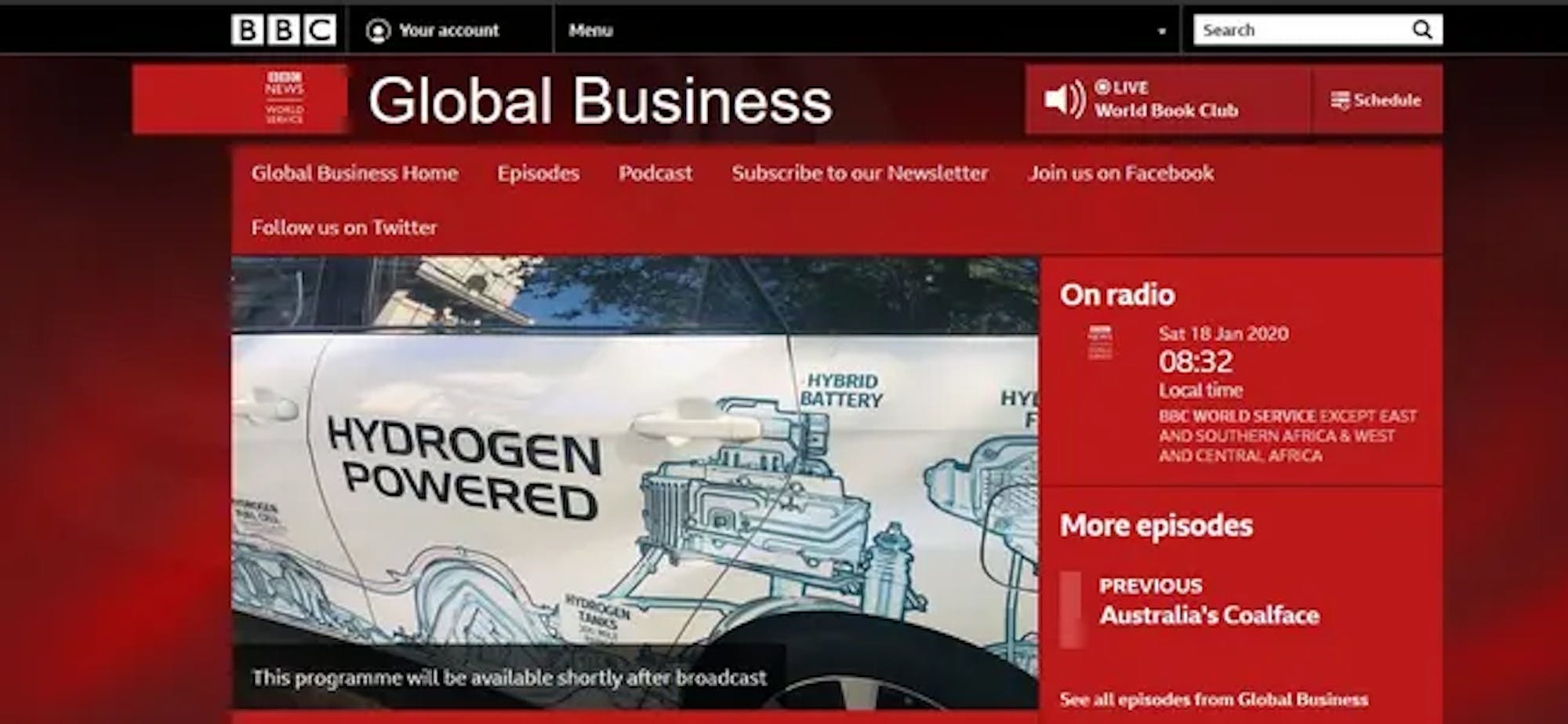This screenshot has height=724, width=1568.
Task: Click the live radio speaker icon
Action: point(1065,100)
